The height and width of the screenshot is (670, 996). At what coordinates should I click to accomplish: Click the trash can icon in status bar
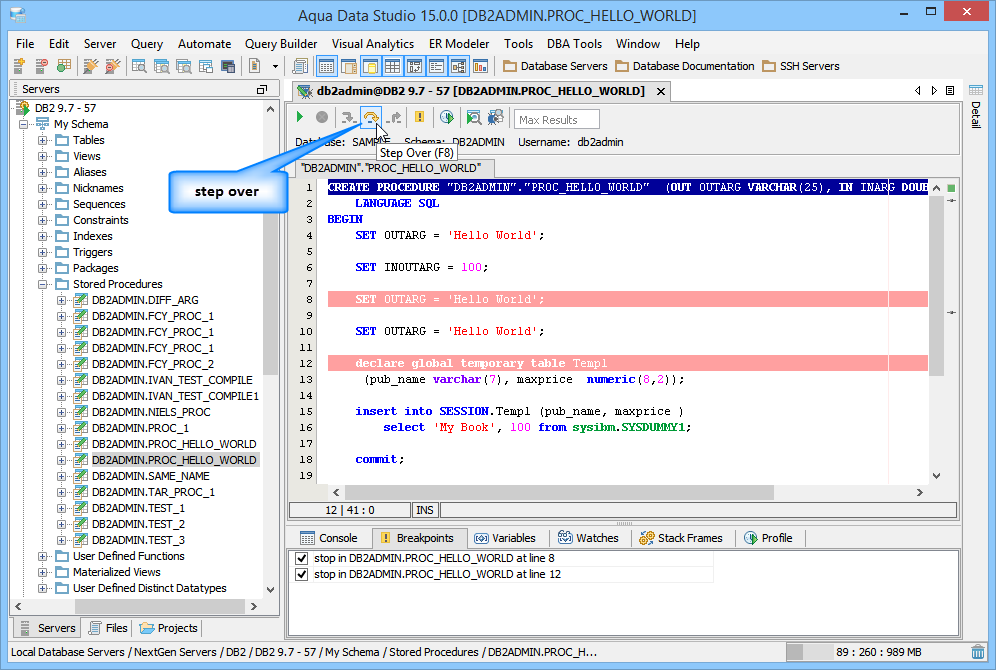click(x=977, y=652)
